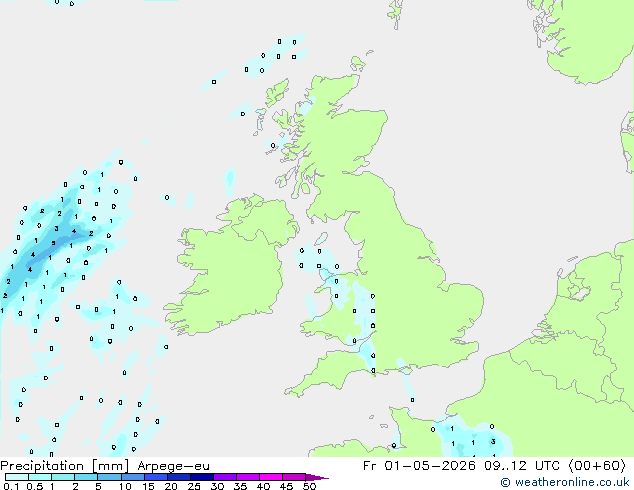Screen dimensions: 634x490
Task: Click the "09..12 UTC" time range text
Action: click(522, 466)
